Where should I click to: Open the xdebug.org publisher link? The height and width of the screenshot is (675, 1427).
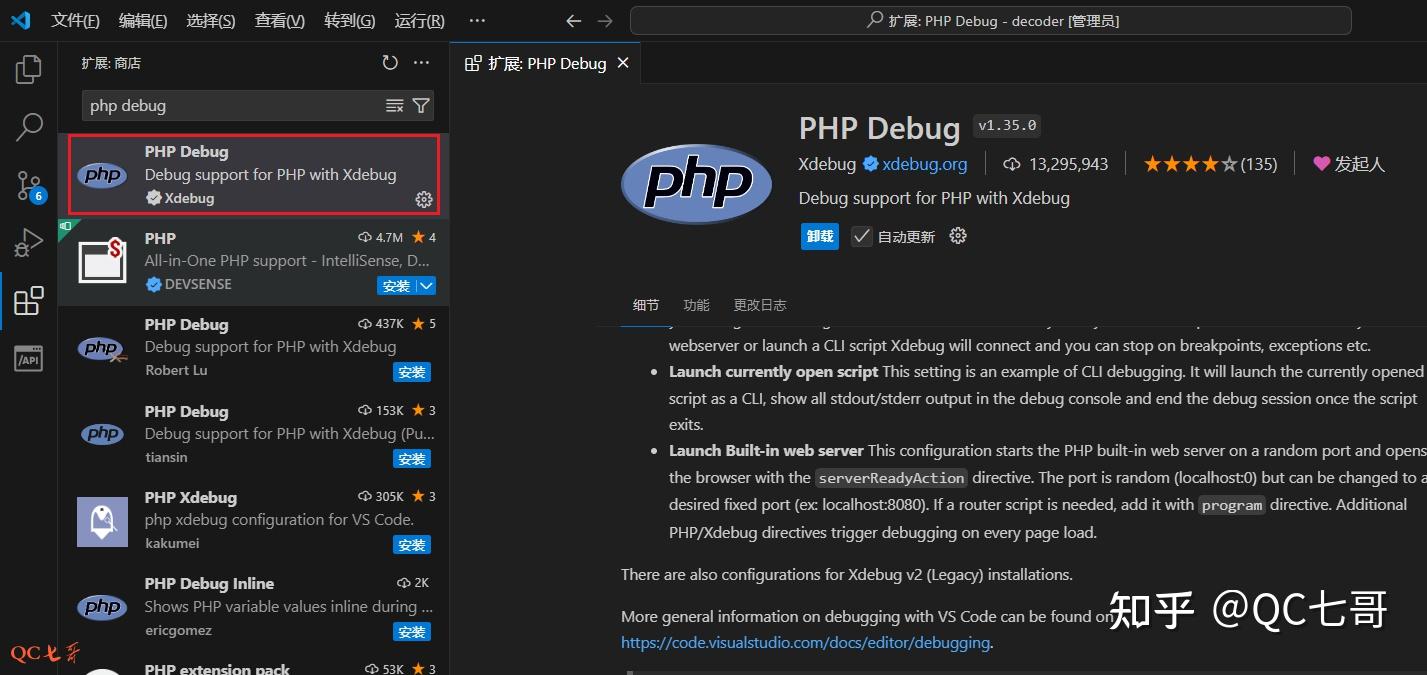click(925, 164)
